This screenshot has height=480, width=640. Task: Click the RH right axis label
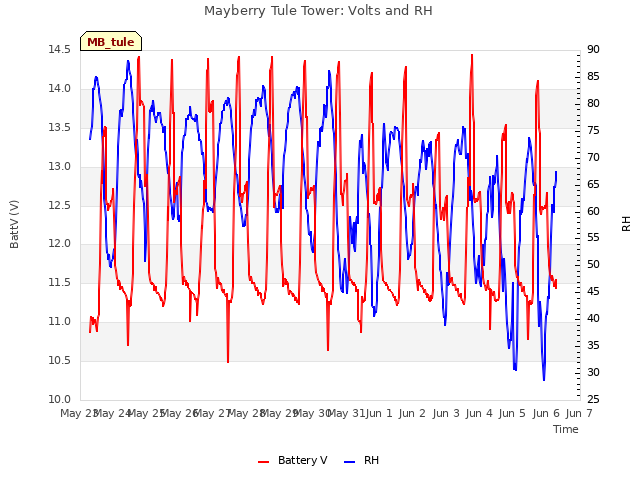tap(626, 224)
